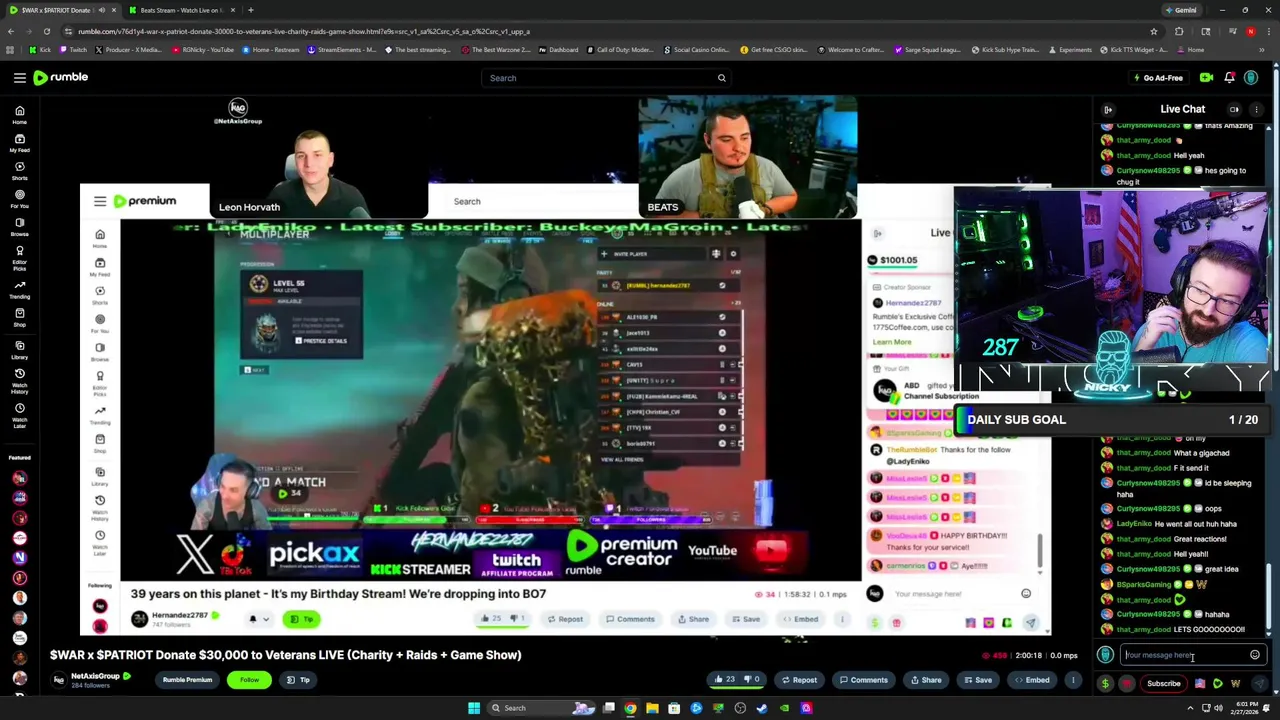
Task: Open Browse in the sidebar
Action: pyautogui.click(x=19, y=227)
